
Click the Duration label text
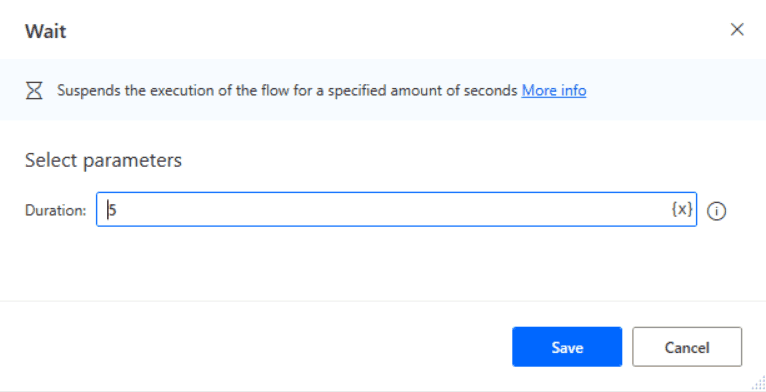[x=55, y=211]
